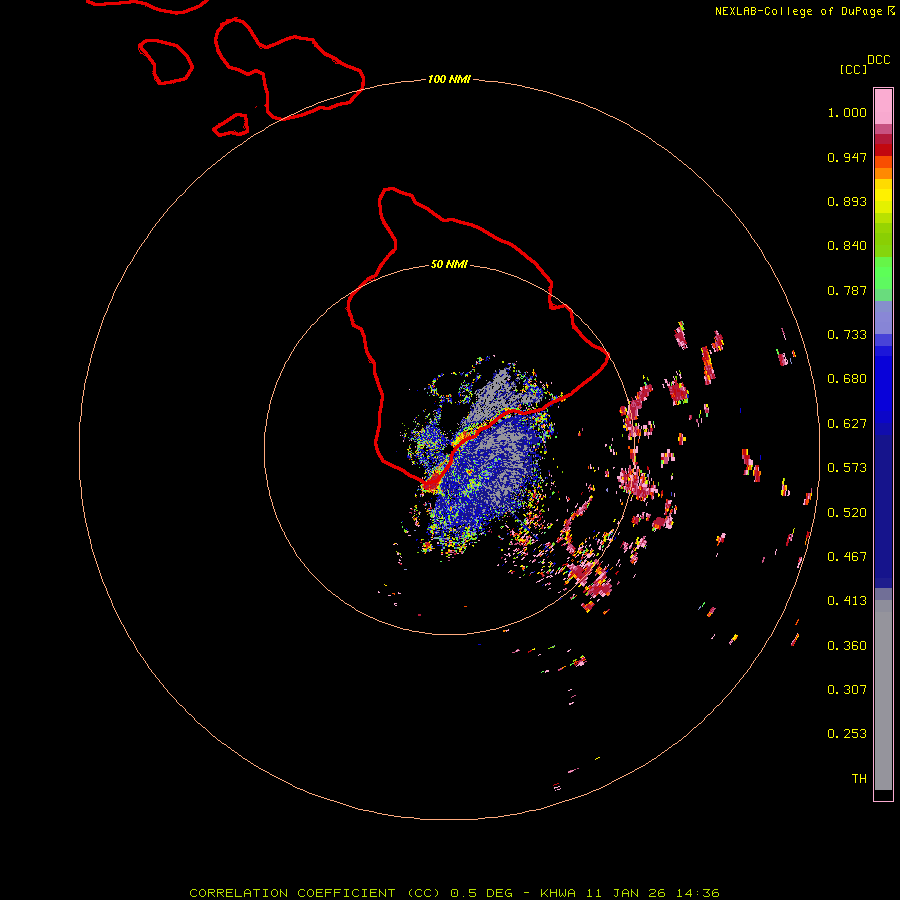Click the red radar site marker on the south coast
Image resolution: width=900 pixels, height=900 pixels.
(432, 485)
